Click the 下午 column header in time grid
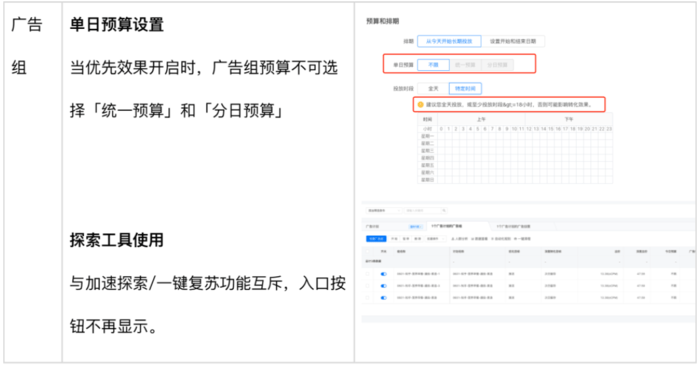This screenshot has width=700, height=366. click(569, 119)
